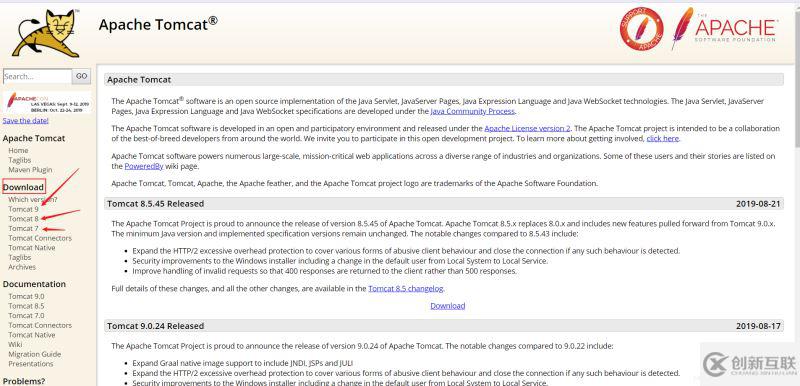Click the Support Apache round badge
The image size is (800, 386).
tap(641, 29)
